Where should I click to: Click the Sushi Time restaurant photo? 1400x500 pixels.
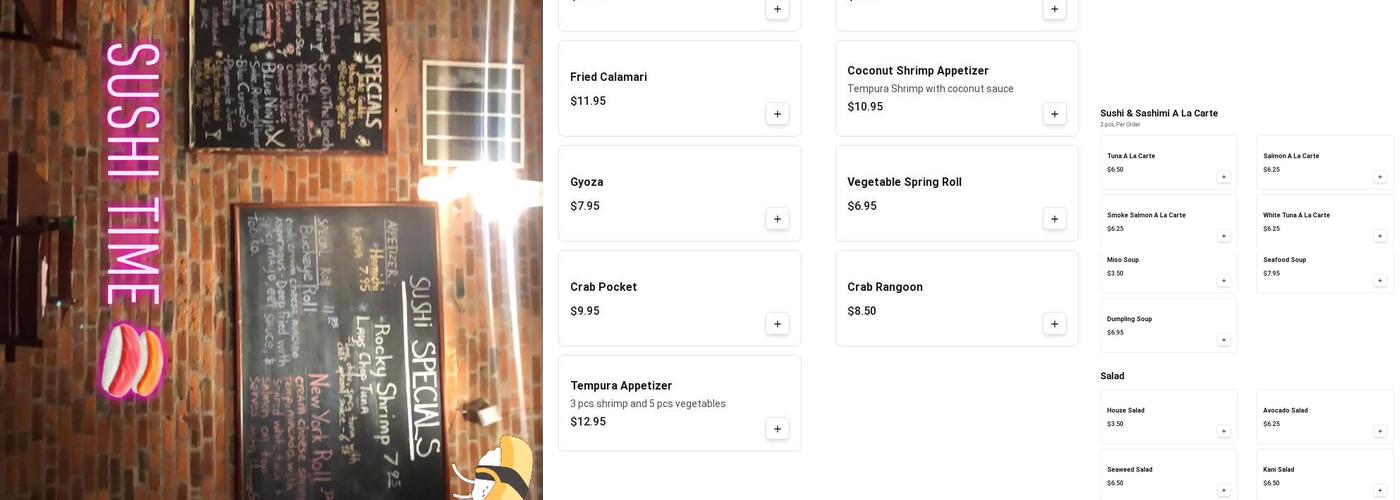tap(271, 250)
